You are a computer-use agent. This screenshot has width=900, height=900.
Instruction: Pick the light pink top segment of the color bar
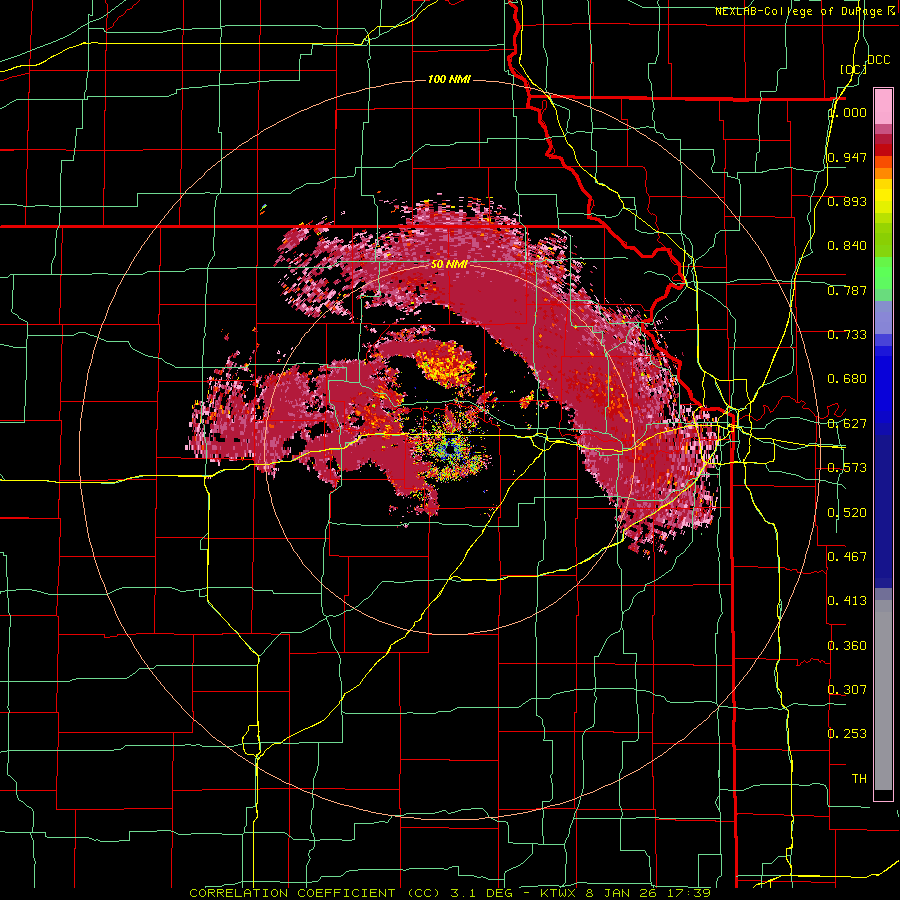(x=883, y=106)
